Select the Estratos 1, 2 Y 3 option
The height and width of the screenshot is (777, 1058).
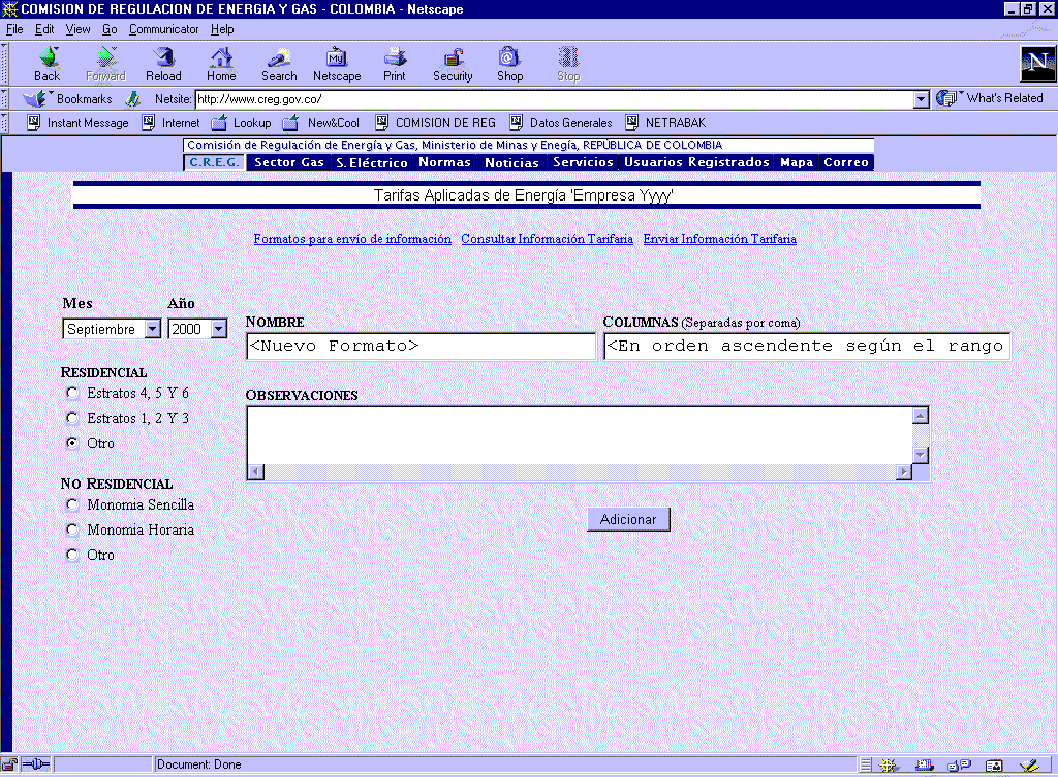(x=72, y=418)
